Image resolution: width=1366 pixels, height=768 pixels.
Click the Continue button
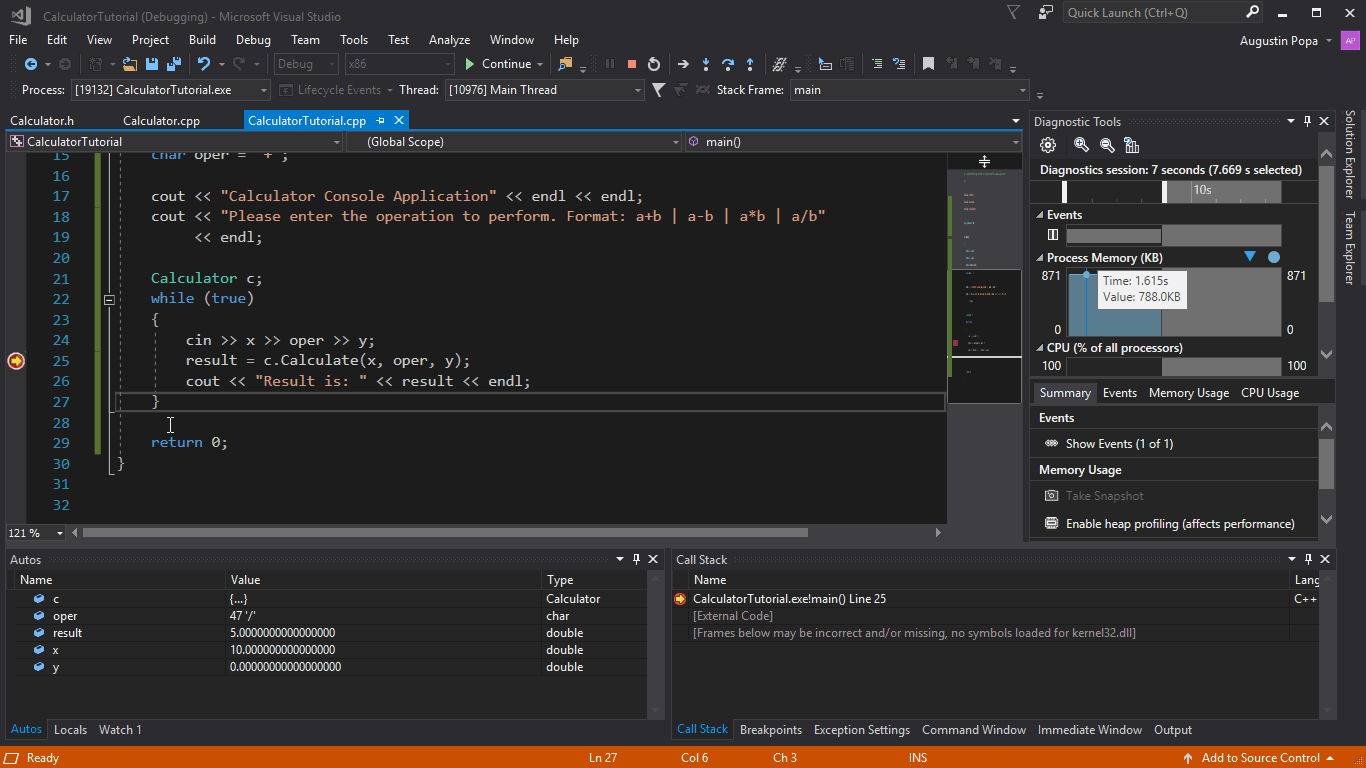[497, 64]
